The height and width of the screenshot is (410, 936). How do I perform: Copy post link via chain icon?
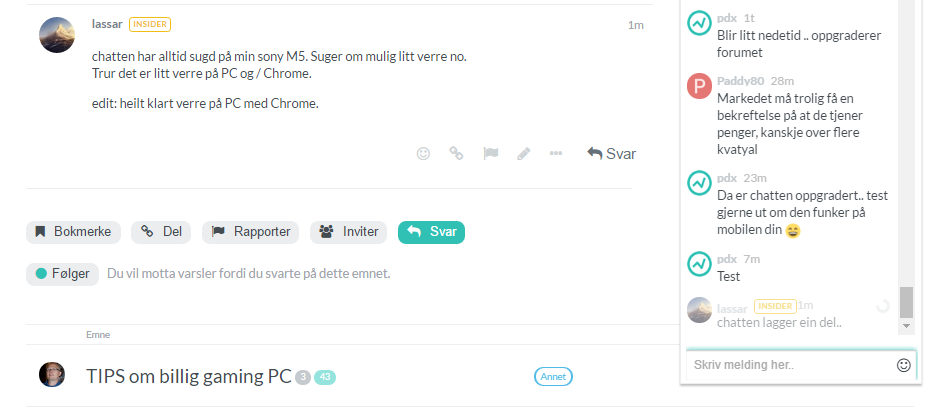[456, 154]
